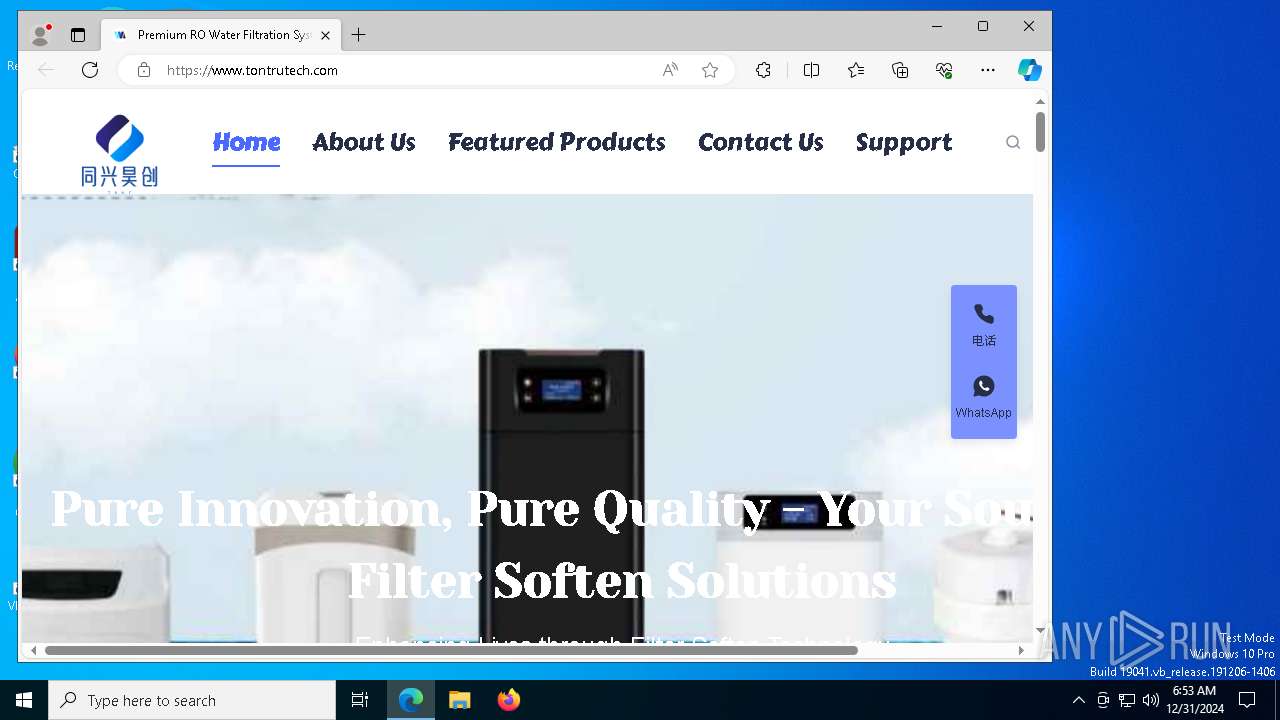This screenshot has width=1280, height=720.
Task: Click the taskbar clock and date
Action: (1194, 700)
